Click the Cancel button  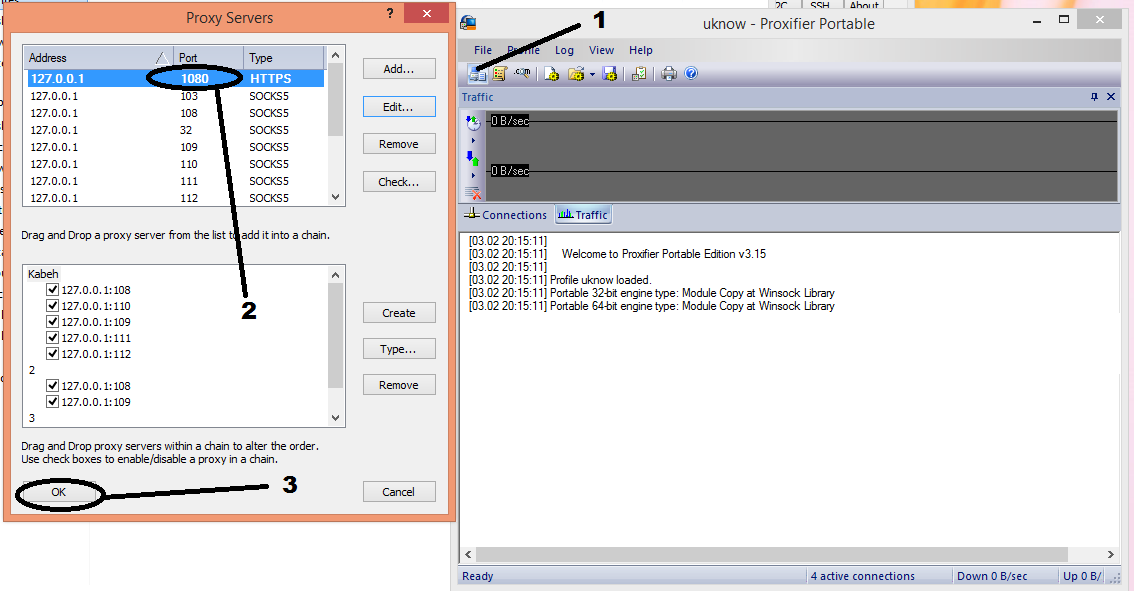coord(399,492)
